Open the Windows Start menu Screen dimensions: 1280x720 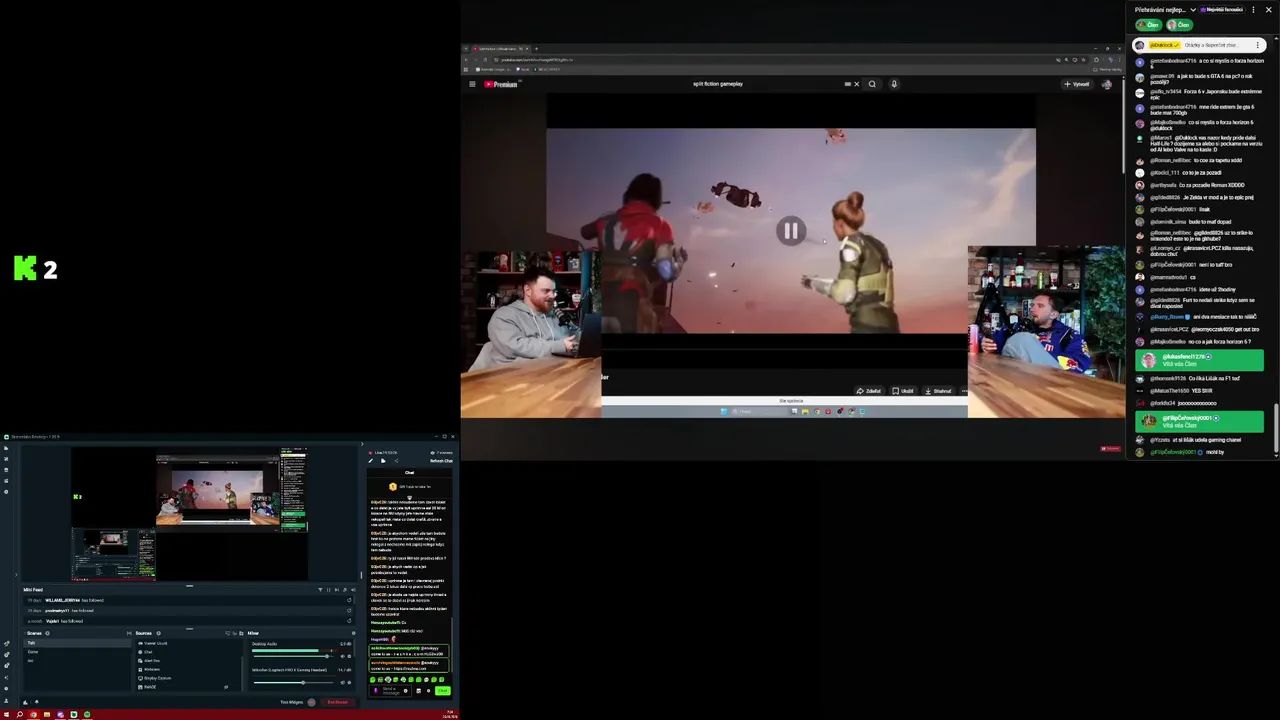click(6, 714)
